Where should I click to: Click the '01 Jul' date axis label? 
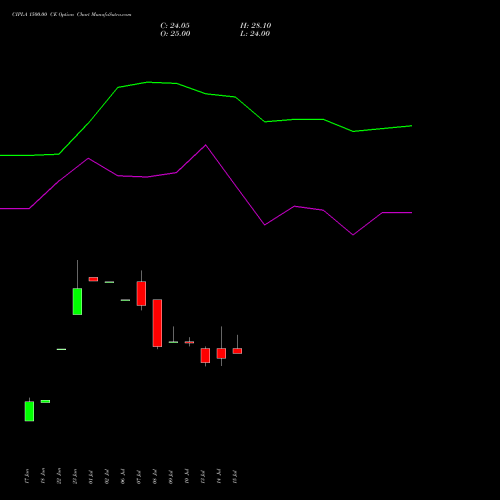(91, 477)
